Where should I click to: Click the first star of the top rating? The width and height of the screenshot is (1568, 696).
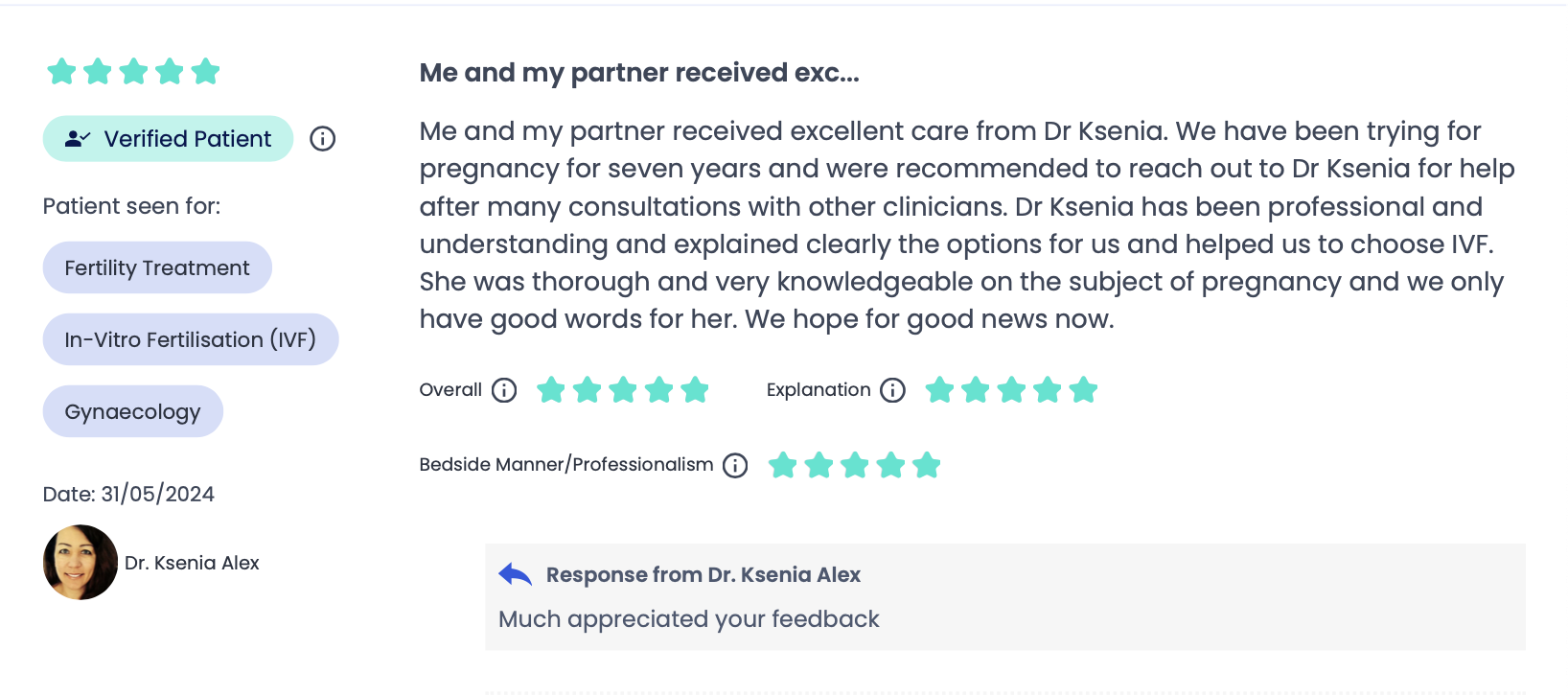click(61, 71)
